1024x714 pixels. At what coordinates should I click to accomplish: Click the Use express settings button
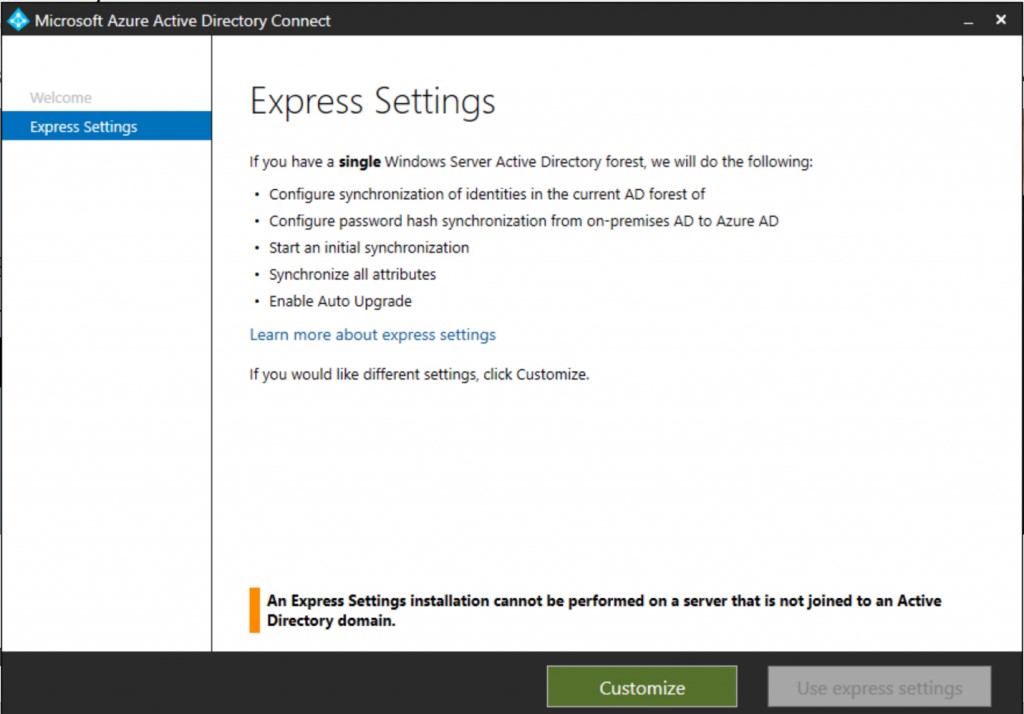(x=879, y=687)
